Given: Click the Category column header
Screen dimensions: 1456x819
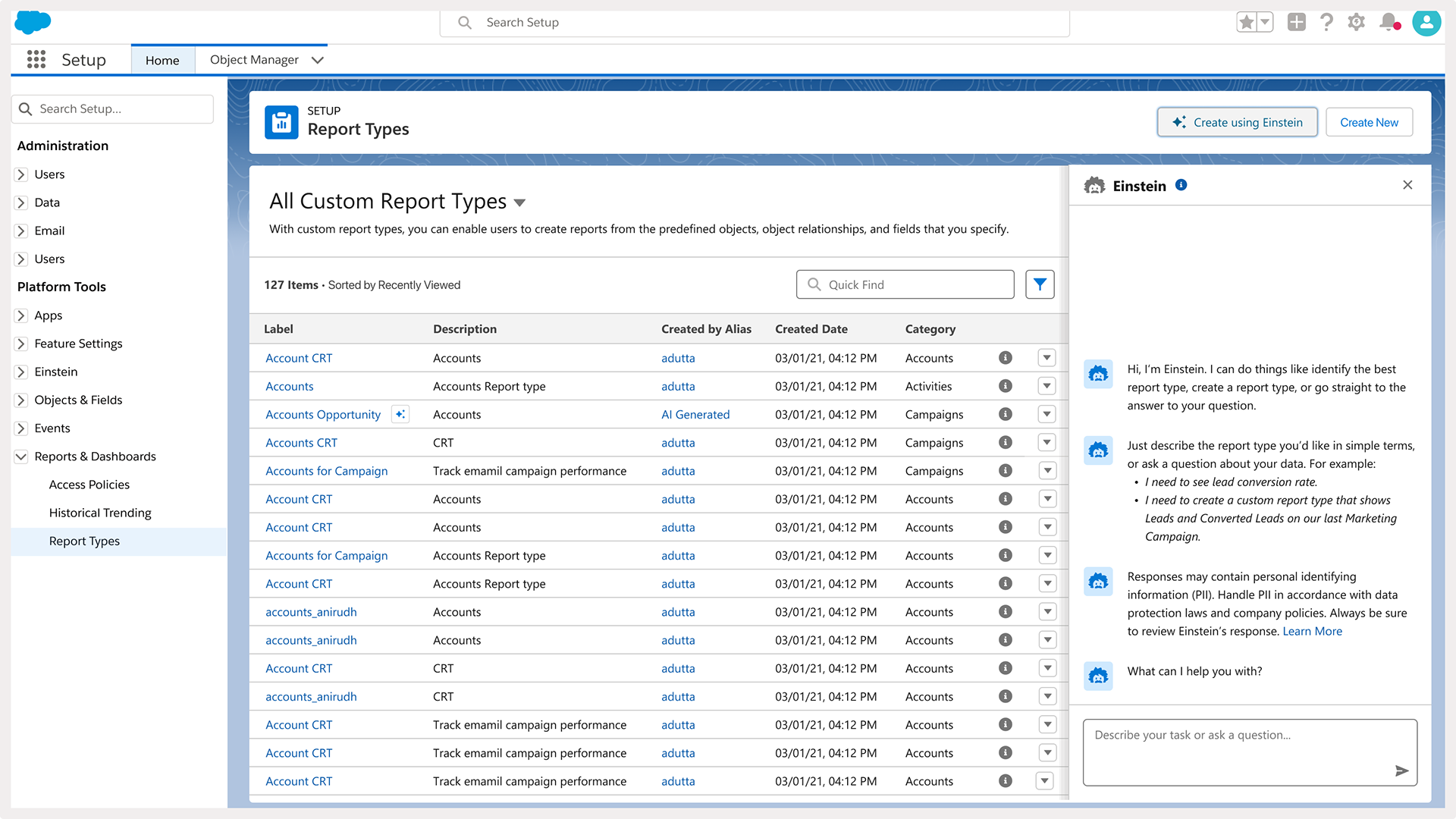Looking at the screenshot, I should click(x=930, y=329).
